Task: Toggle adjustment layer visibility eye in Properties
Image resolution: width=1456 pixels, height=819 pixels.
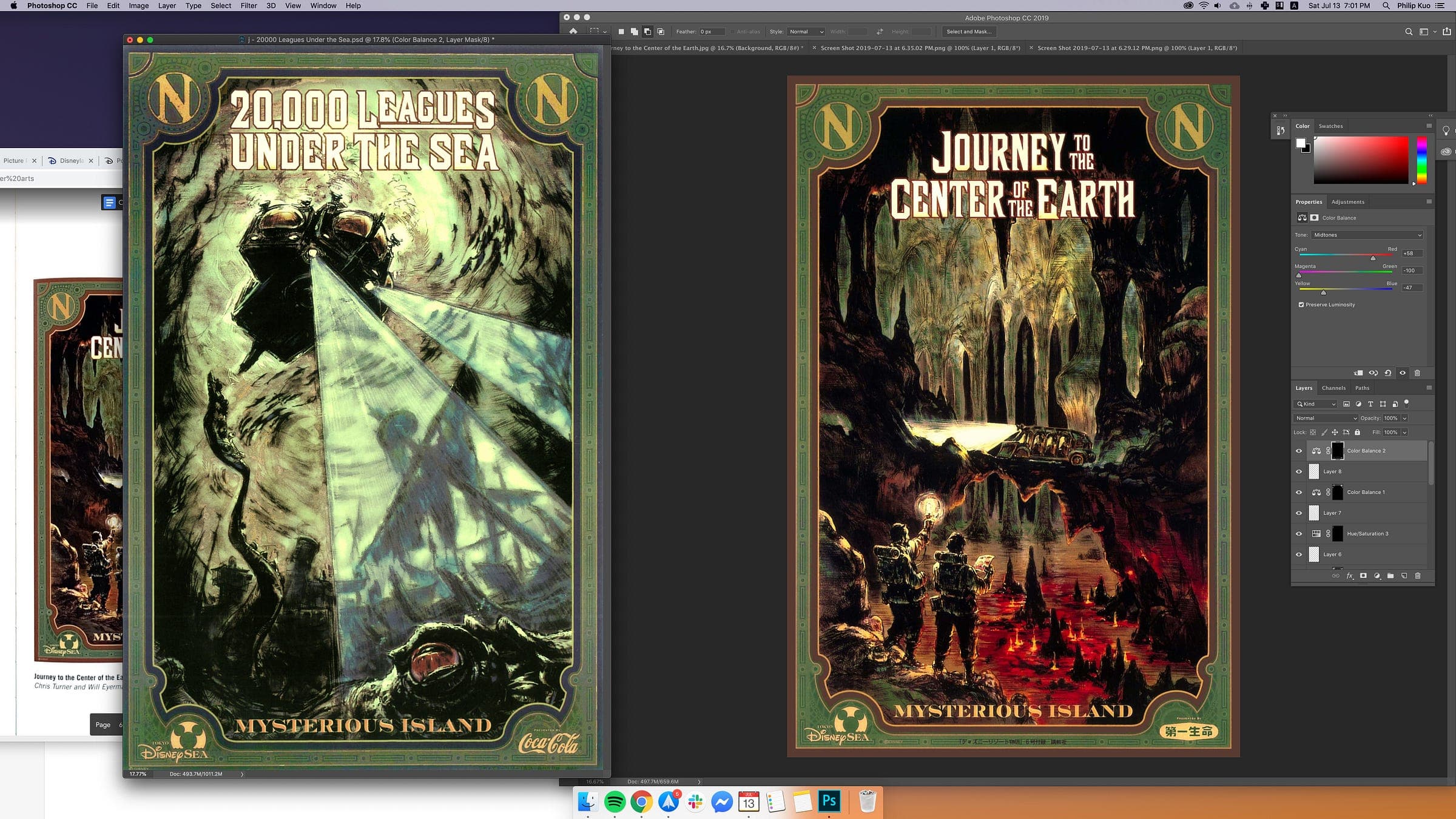Action: point(1403,373)
